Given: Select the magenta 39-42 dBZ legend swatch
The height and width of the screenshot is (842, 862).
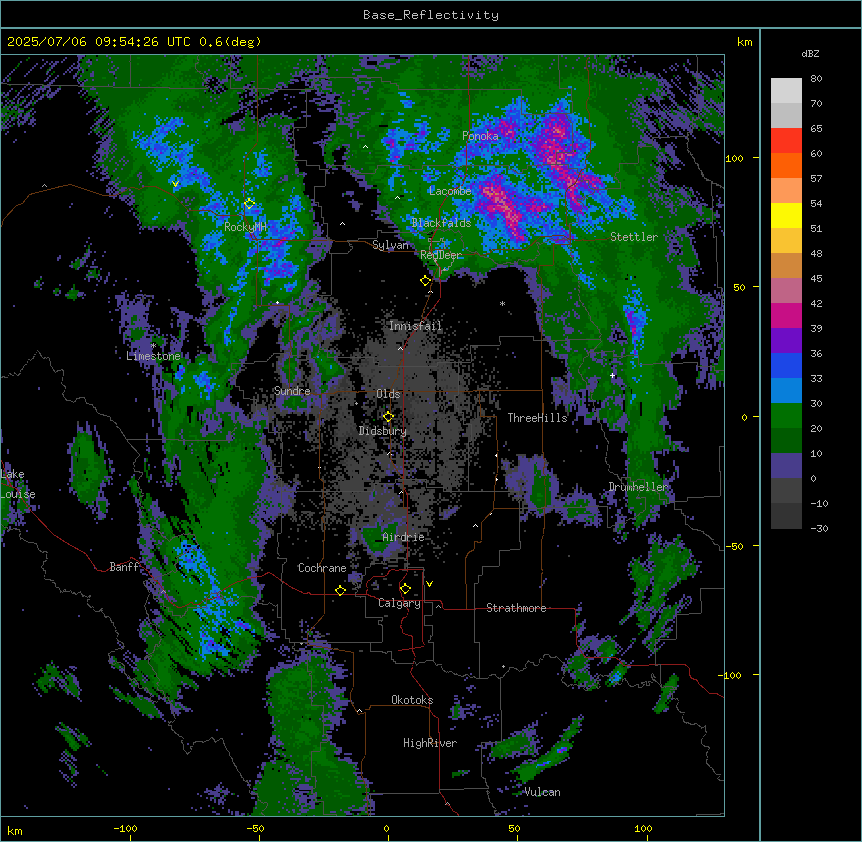Looking at the screenshot, I should [786, 315].
